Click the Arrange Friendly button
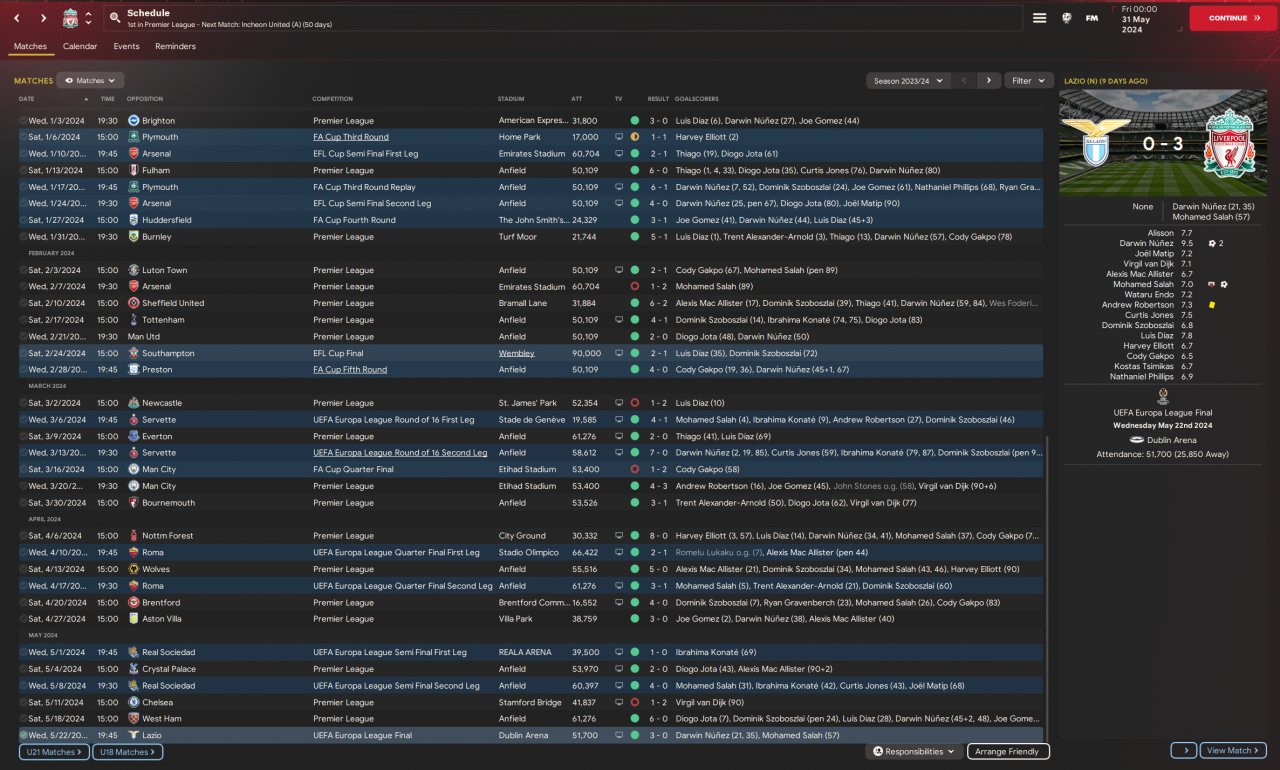Viewport: 1280px width, 770px height. [1008, 751]
